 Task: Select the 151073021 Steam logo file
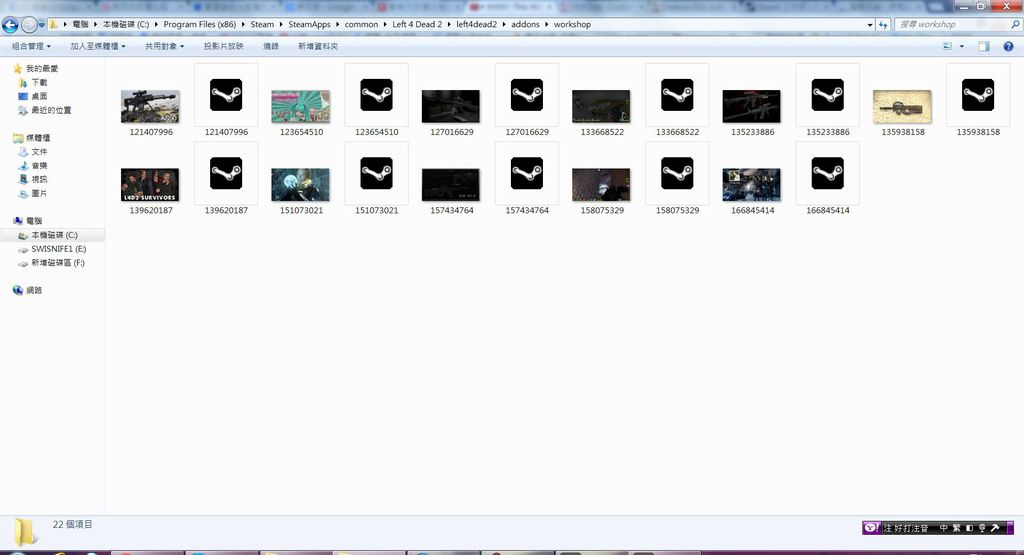(377, 174)
